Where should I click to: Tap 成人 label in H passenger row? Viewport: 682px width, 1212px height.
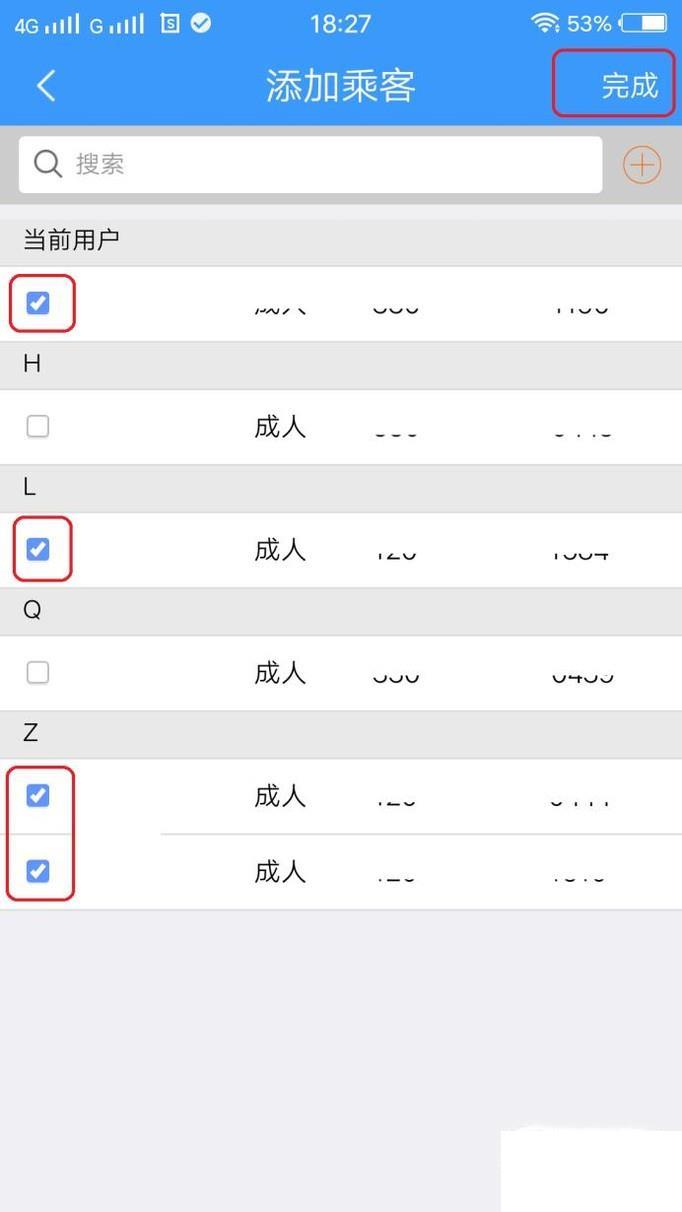coord(280,427)
